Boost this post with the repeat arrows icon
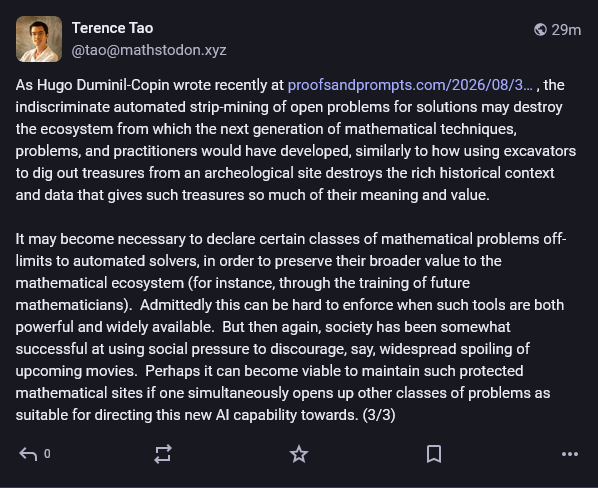 click(x=163, y=454)
